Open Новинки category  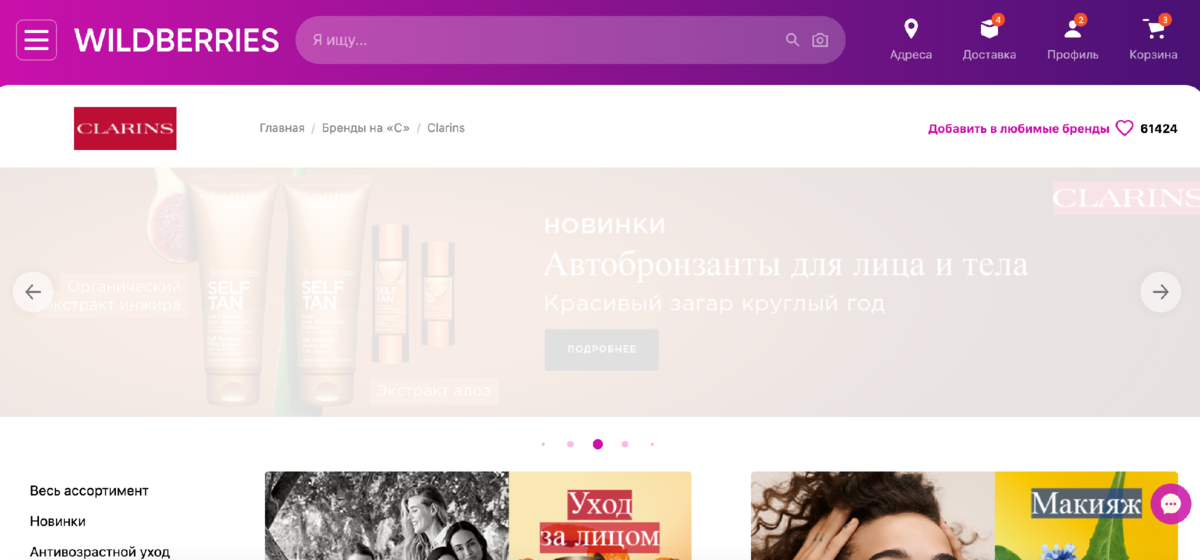pos(57,521)
